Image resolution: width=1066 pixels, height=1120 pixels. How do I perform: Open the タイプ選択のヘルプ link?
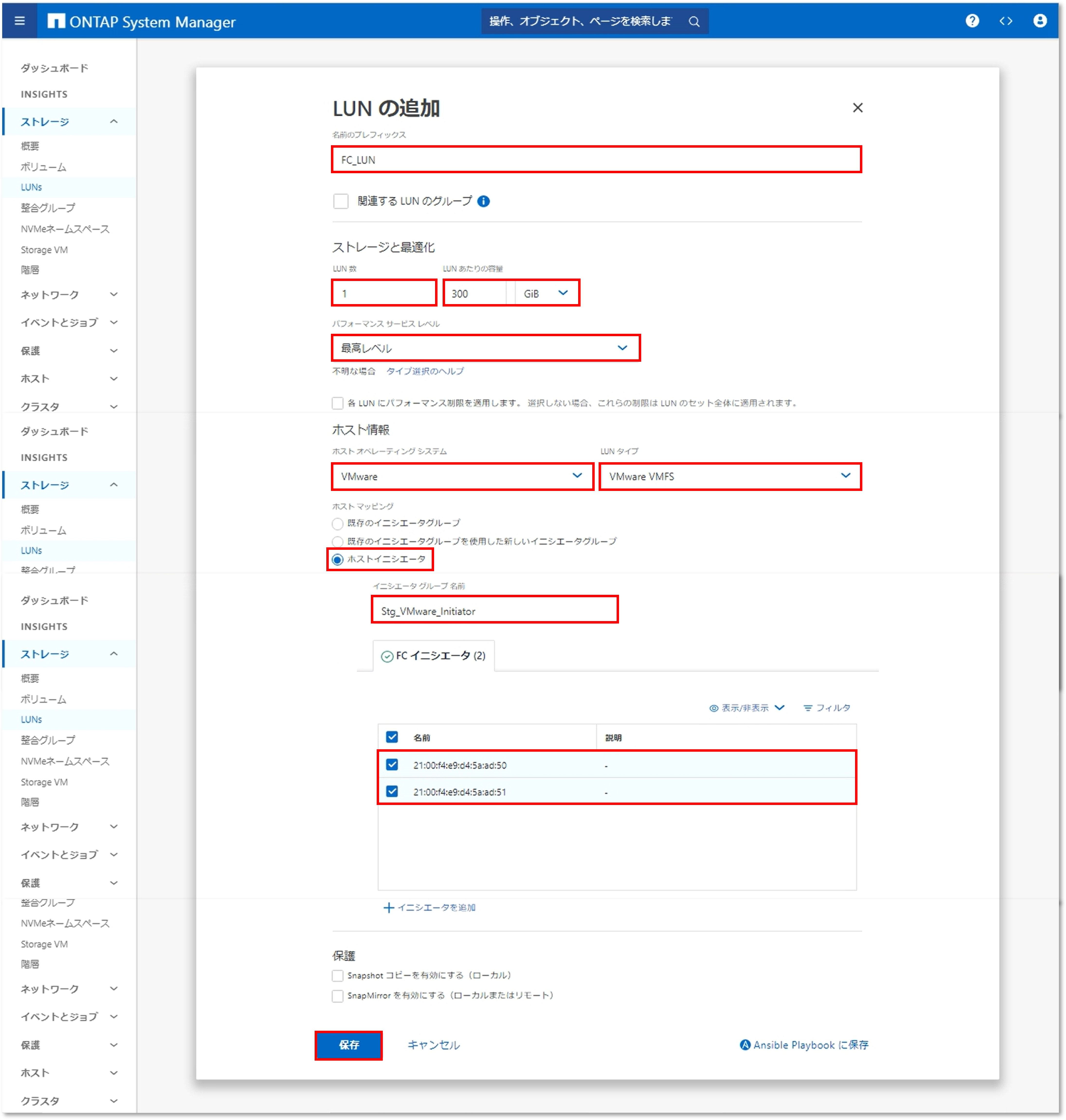pyautogui.click(x=425, y=371)
